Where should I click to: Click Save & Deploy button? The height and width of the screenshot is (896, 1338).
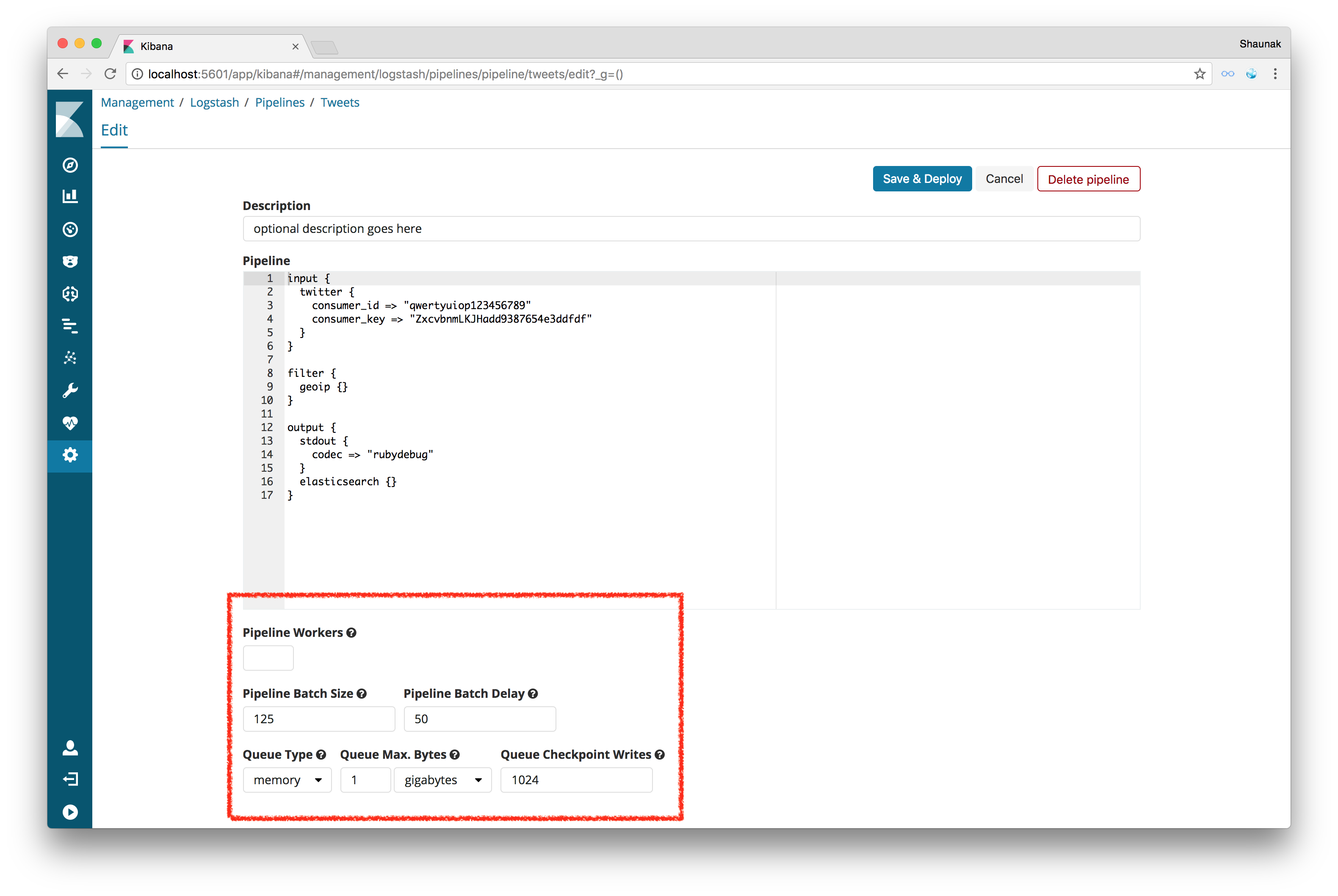coord(922,179)
